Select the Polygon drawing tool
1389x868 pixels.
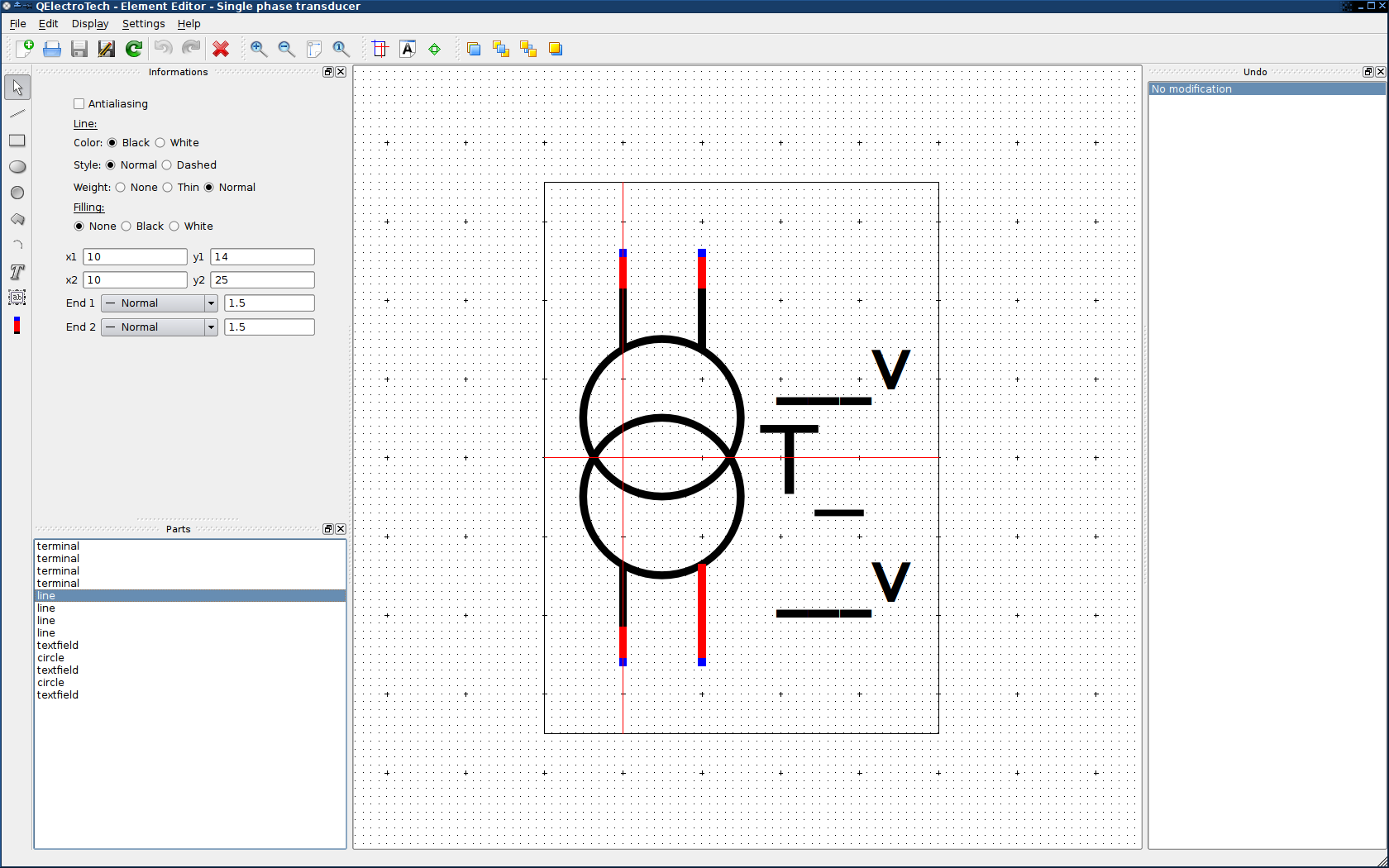tap(17, 219)
